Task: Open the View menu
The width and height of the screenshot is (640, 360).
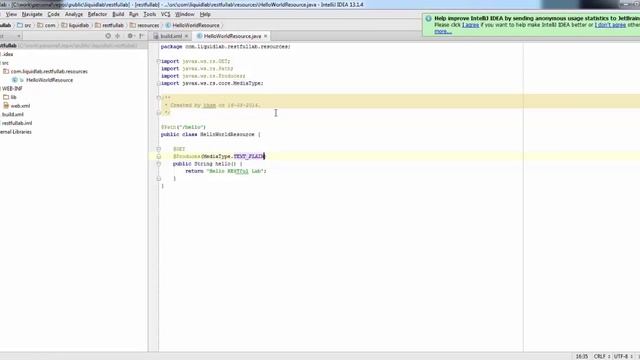Action: [11, 14]
